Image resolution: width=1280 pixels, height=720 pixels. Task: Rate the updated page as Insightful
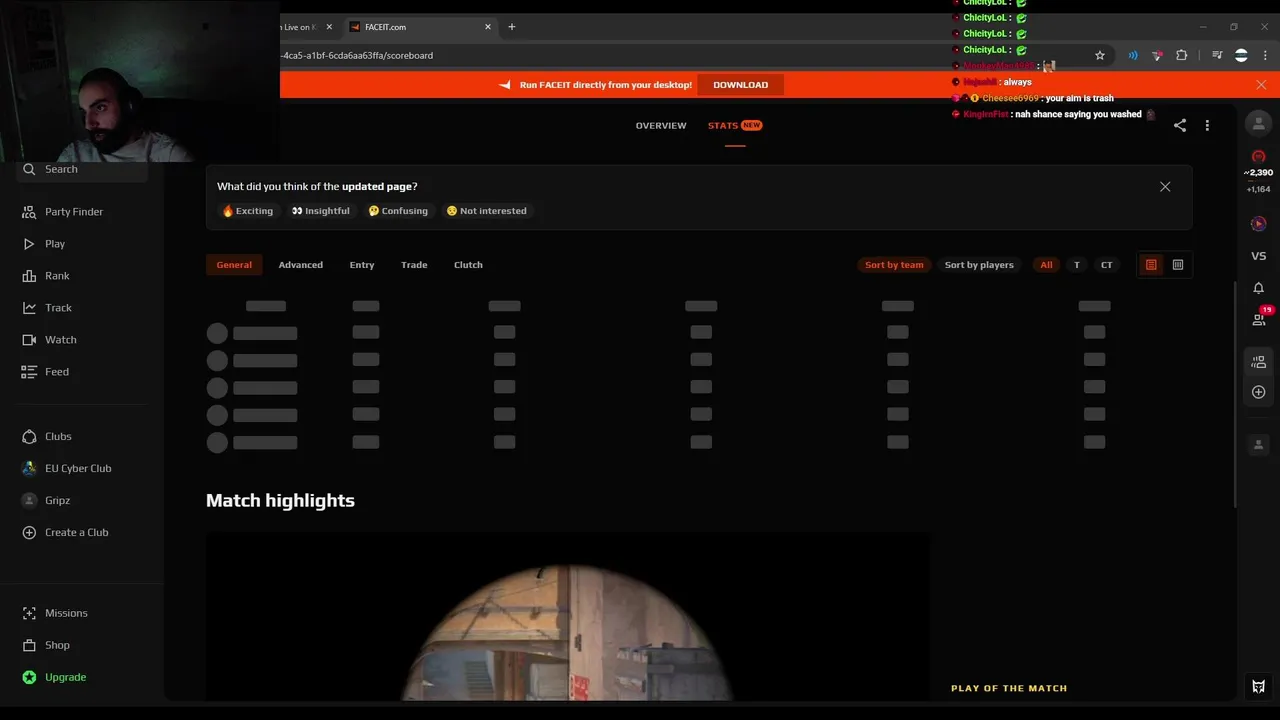click(x=321, y=211)
